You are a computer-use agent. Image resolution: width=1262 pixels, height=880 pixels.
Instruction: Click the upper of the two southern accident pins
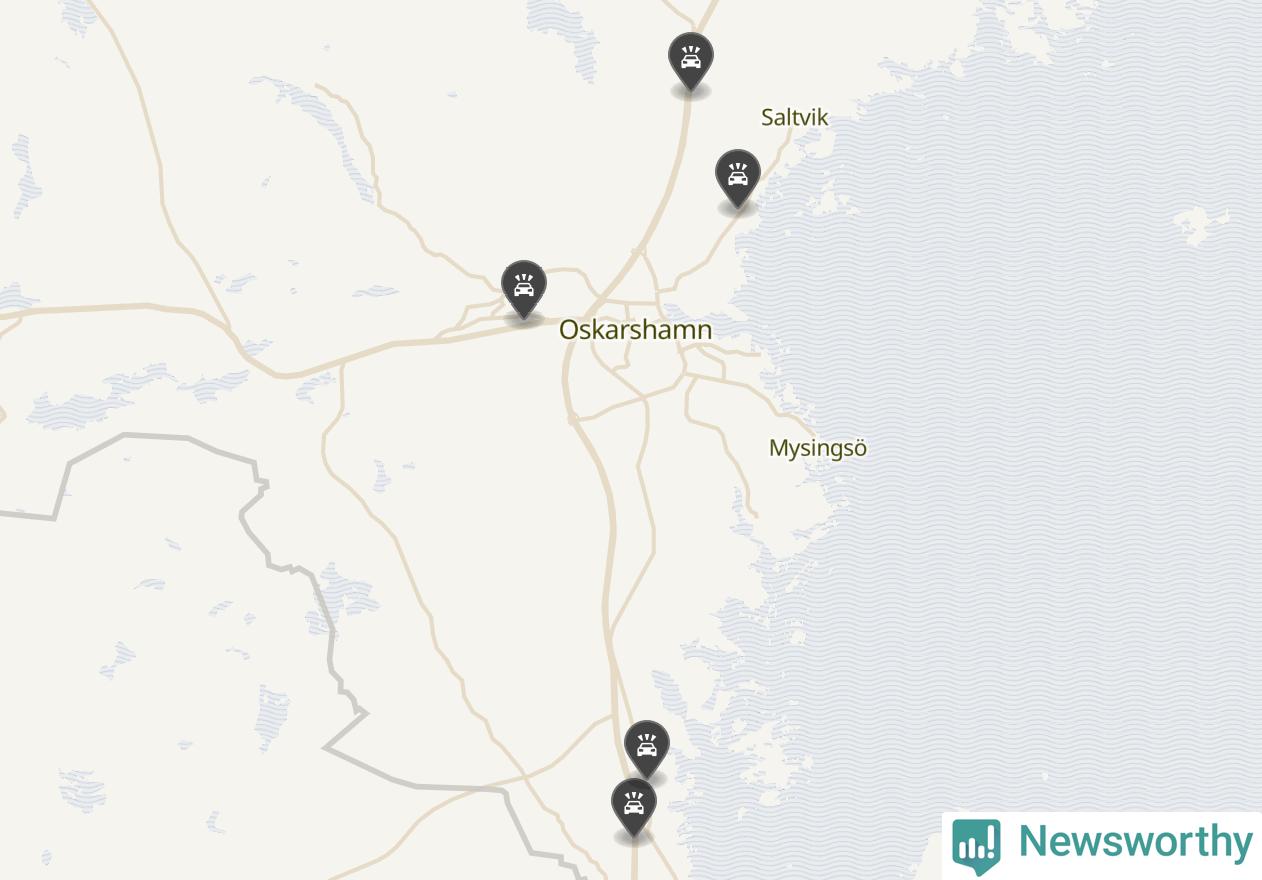tap(646, 750)
